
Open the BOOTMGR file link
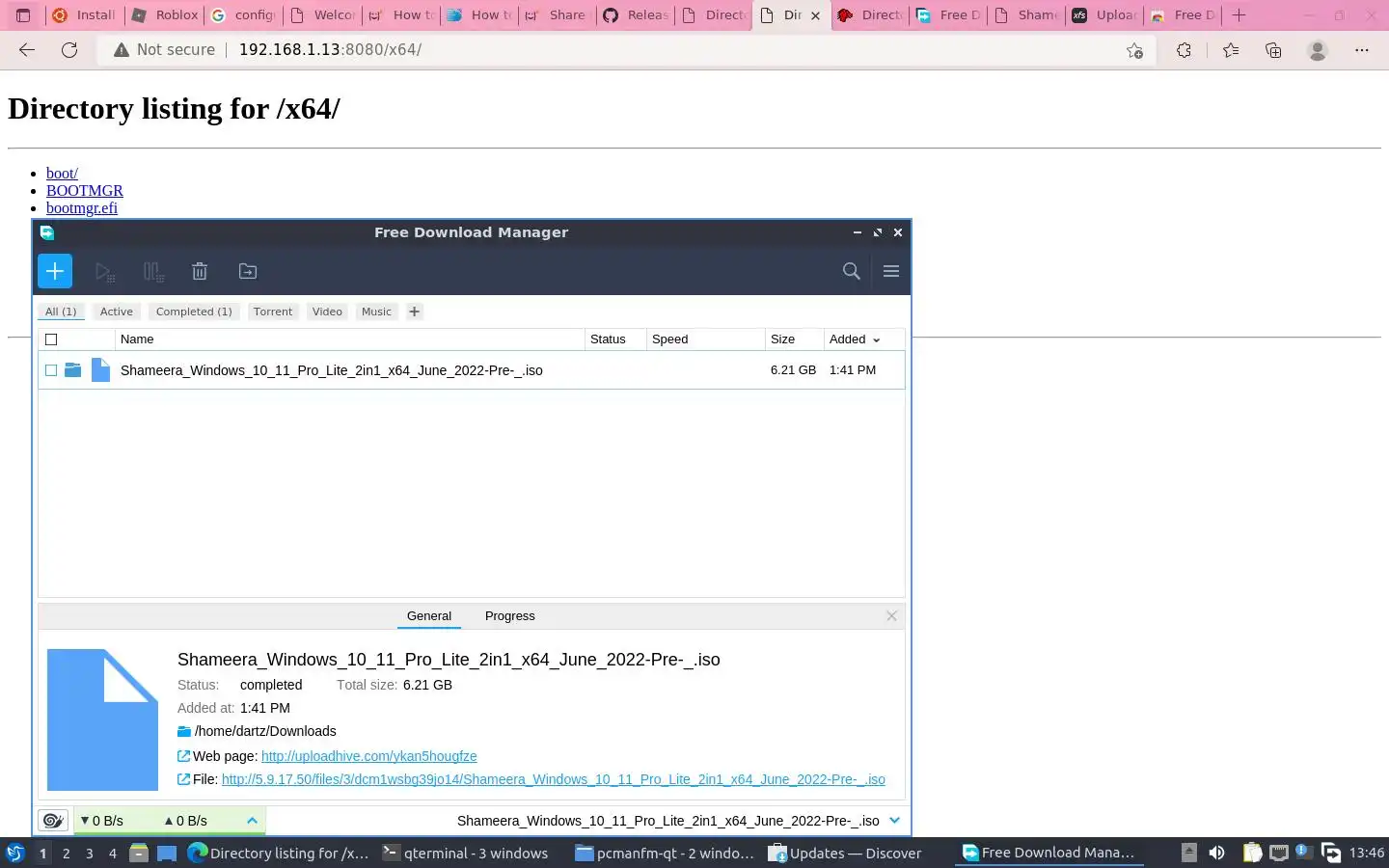click(85, 191)
